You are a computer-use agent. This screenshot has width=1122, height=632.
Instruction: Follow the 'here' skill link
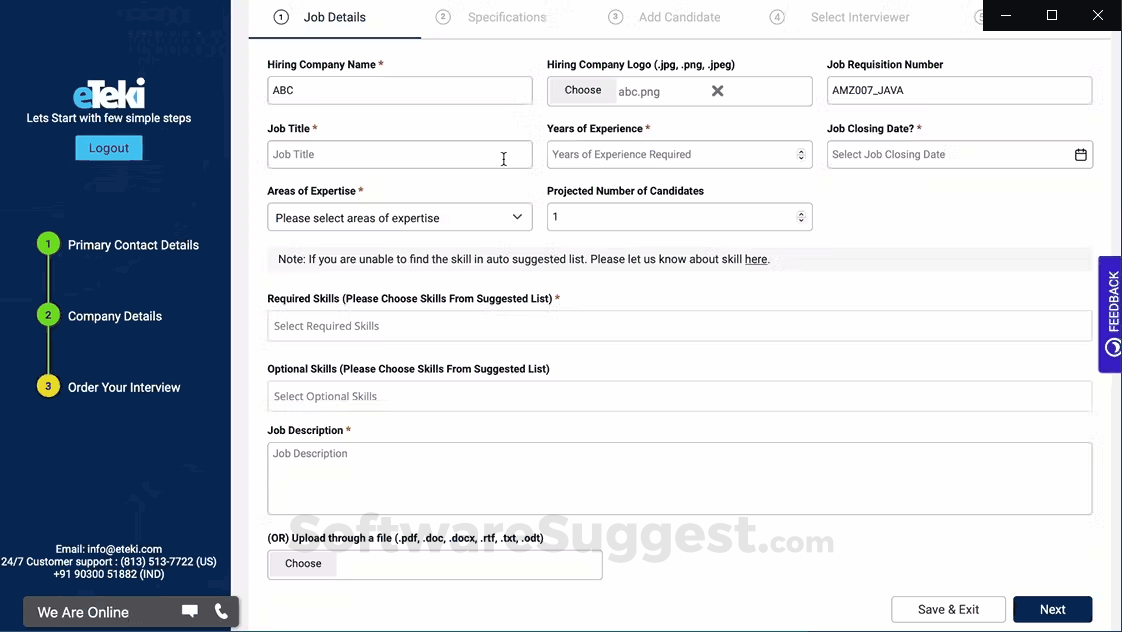[x=756, y=260]
